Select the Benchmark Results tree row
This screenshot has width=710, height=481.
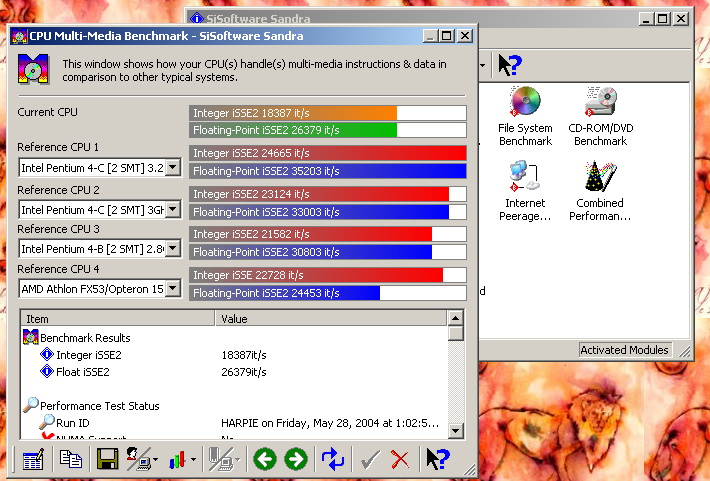77,338
